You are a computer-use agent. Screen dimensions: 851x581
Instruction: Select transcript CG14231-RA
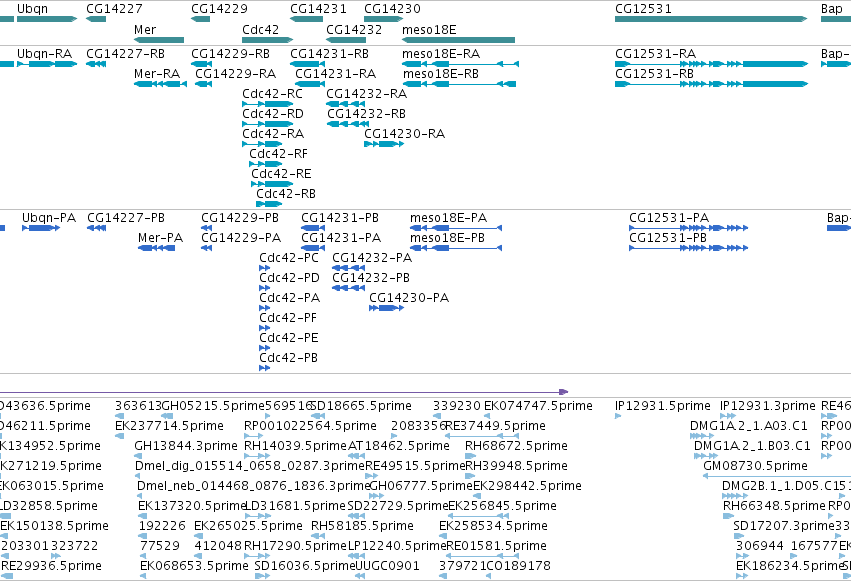pos(335,74)
